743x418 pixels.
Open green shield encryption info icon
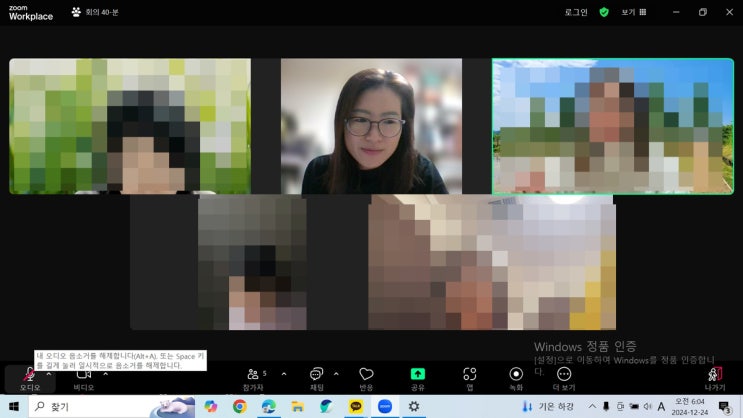[604, 12]
